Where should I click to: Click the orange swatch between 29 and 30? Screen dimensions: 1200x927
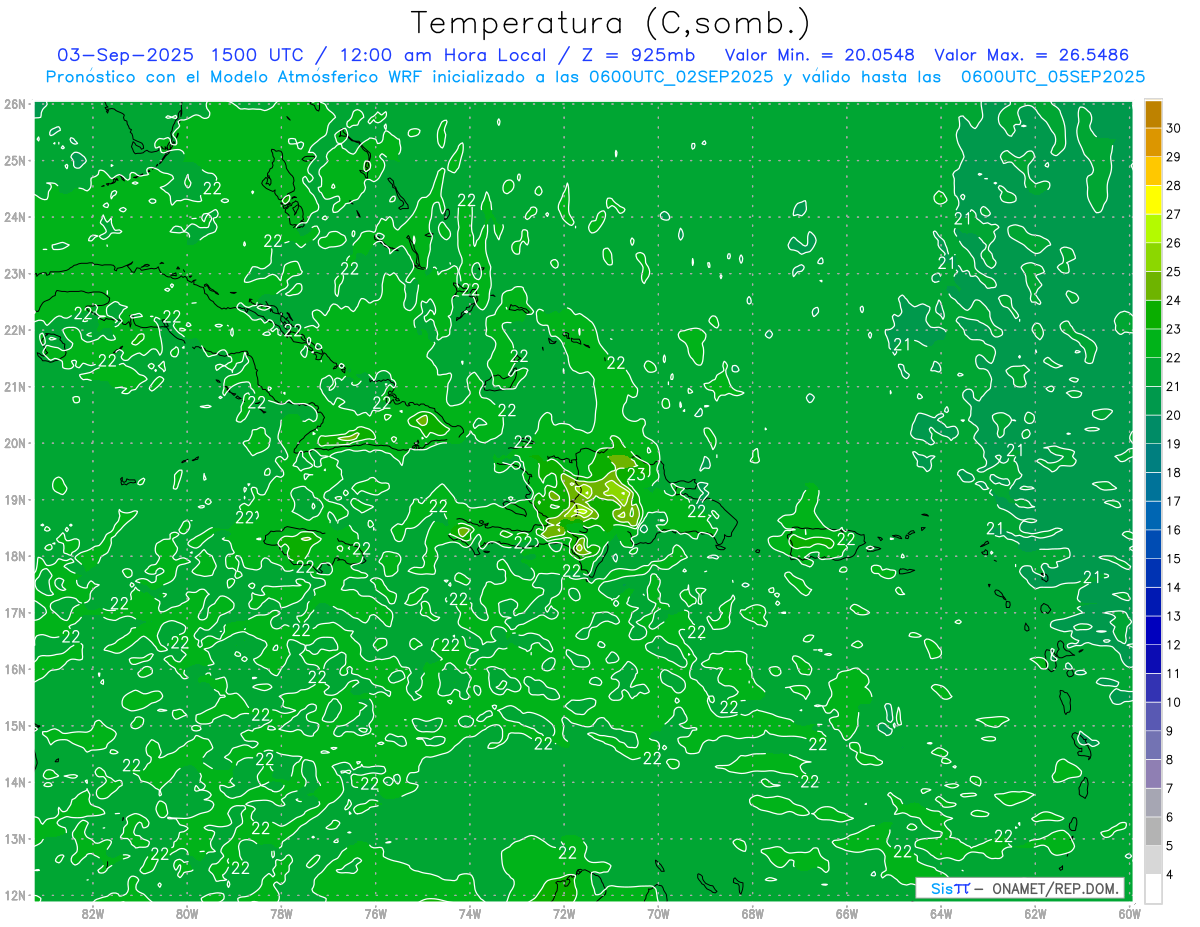click(1153, 143)
